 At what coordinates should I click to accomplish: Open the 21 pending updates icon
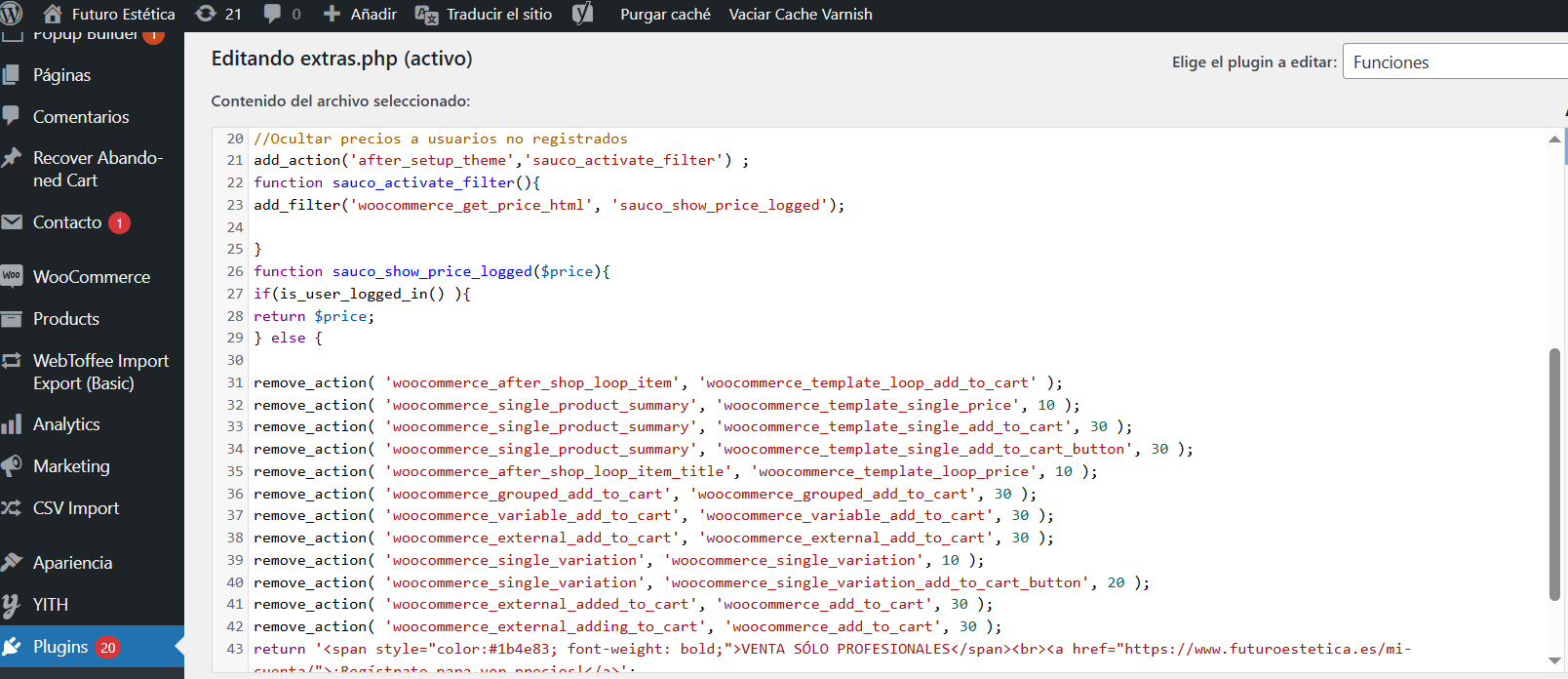tap(206, 14)
